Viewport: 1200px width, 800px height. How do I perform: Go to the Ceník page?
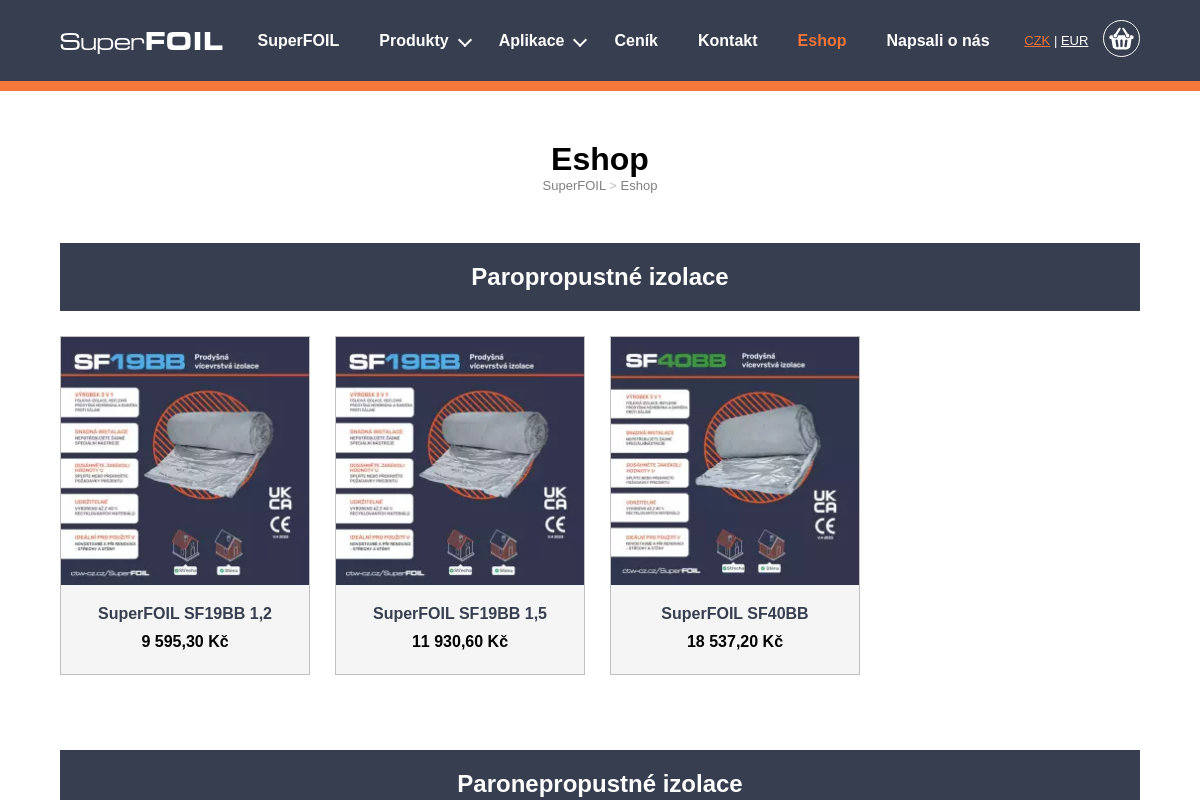pyautogui.click(x=636, y=41)
